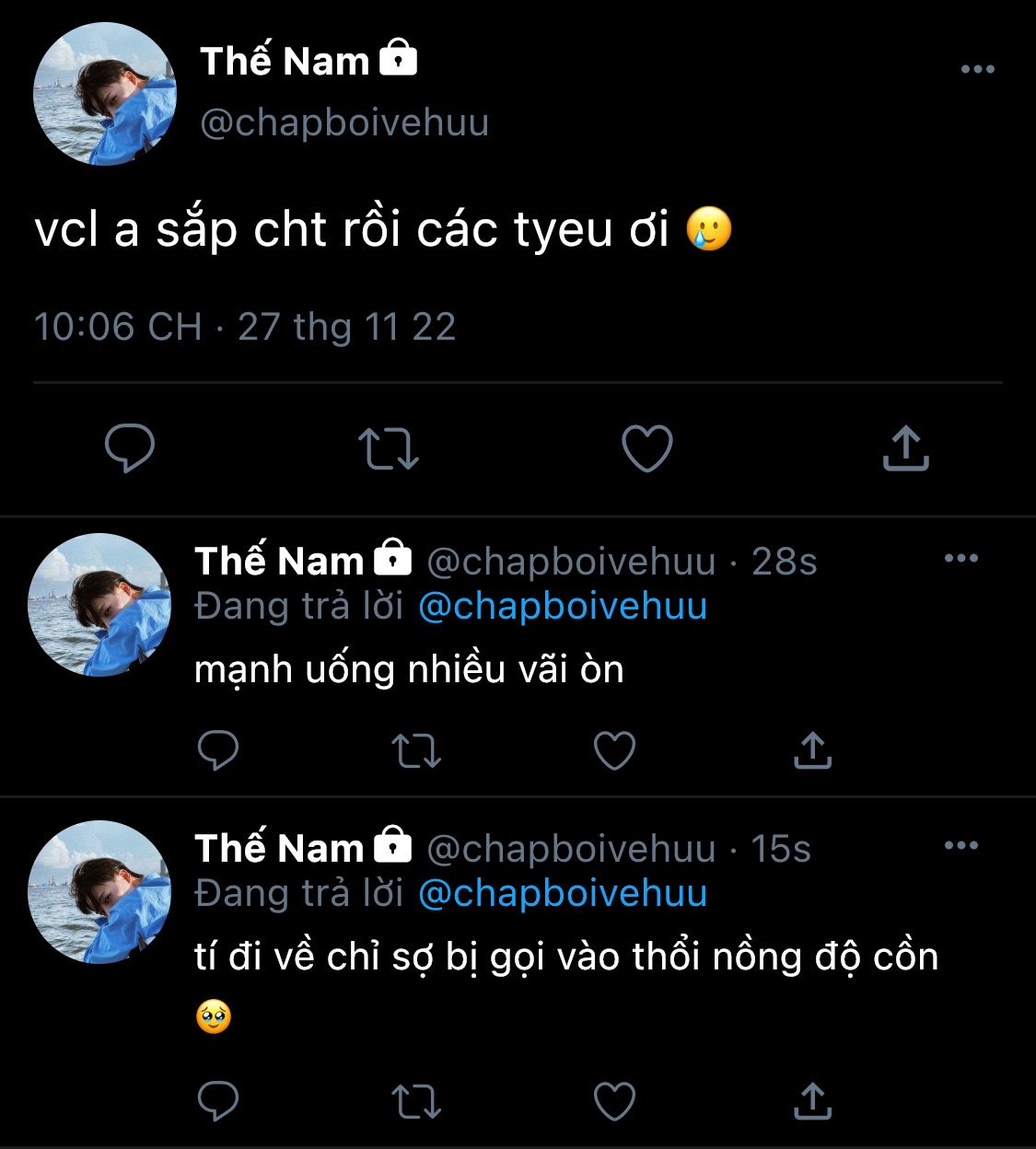Open @chapboivehuu mention link in 15s reply
Screen dimensions: 1036x1149
click(563, 894)
